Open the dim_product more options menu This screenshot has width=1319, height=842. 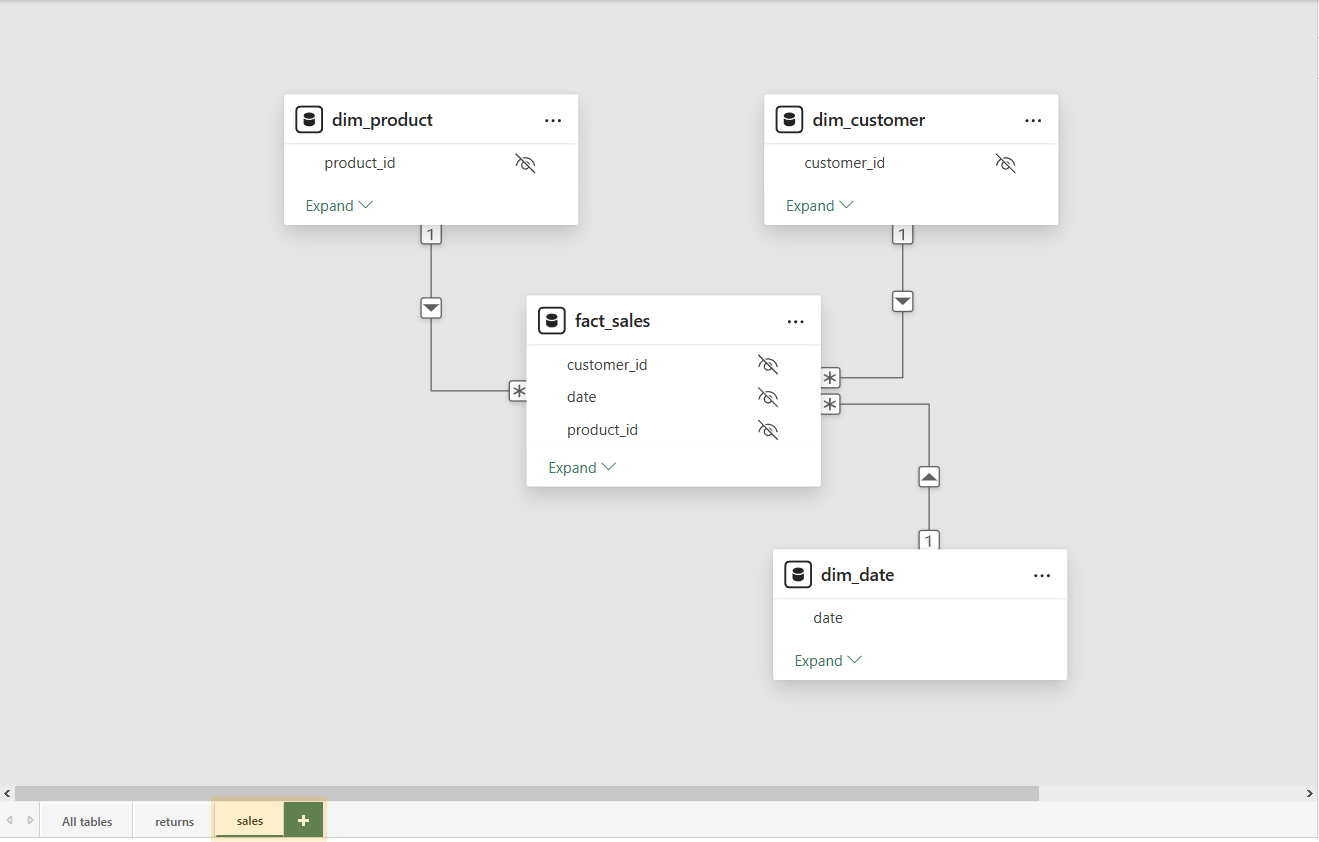[553, 119]
